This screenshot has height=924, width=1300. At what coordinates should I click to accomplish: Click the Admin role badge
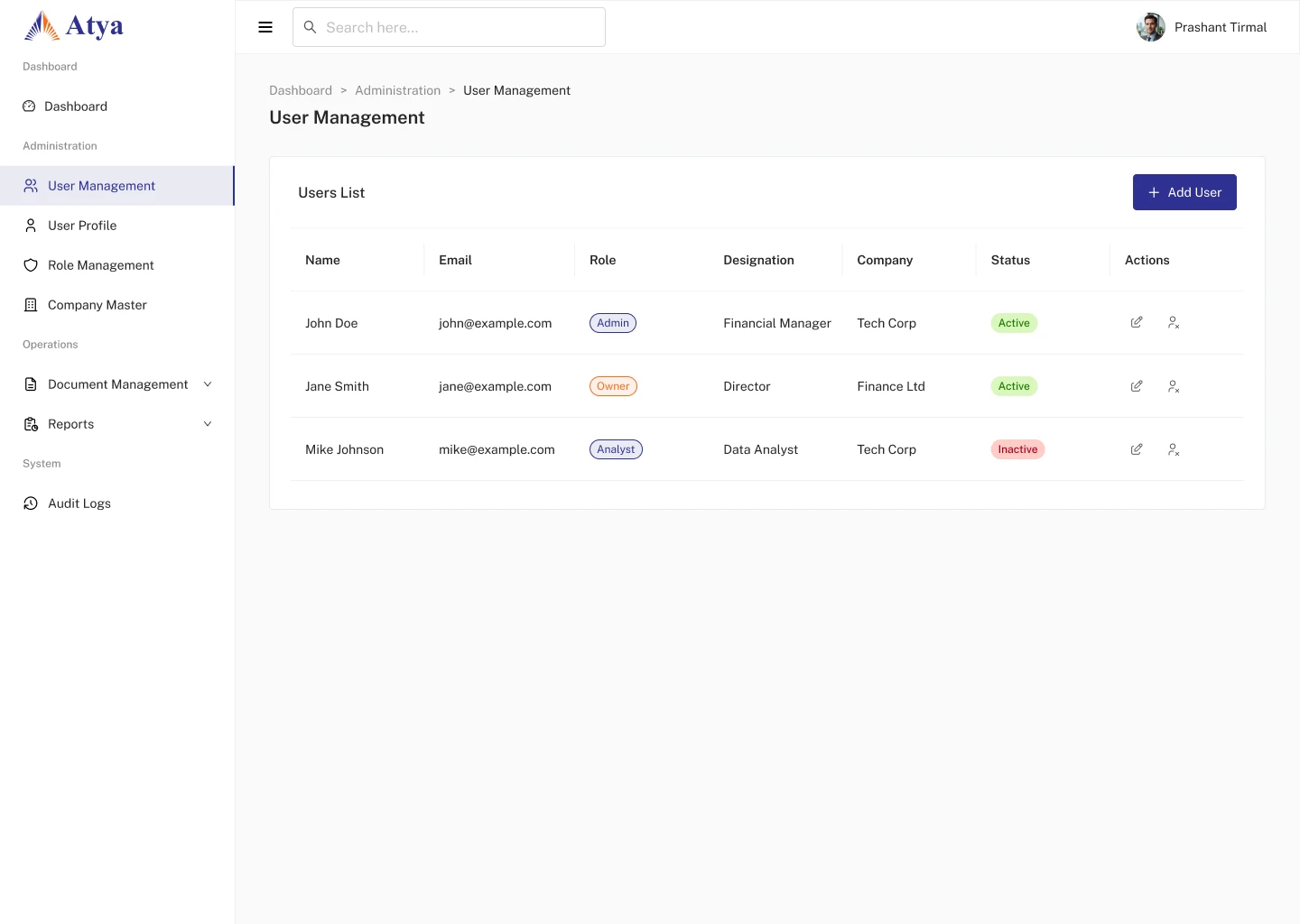coord(613,323)
